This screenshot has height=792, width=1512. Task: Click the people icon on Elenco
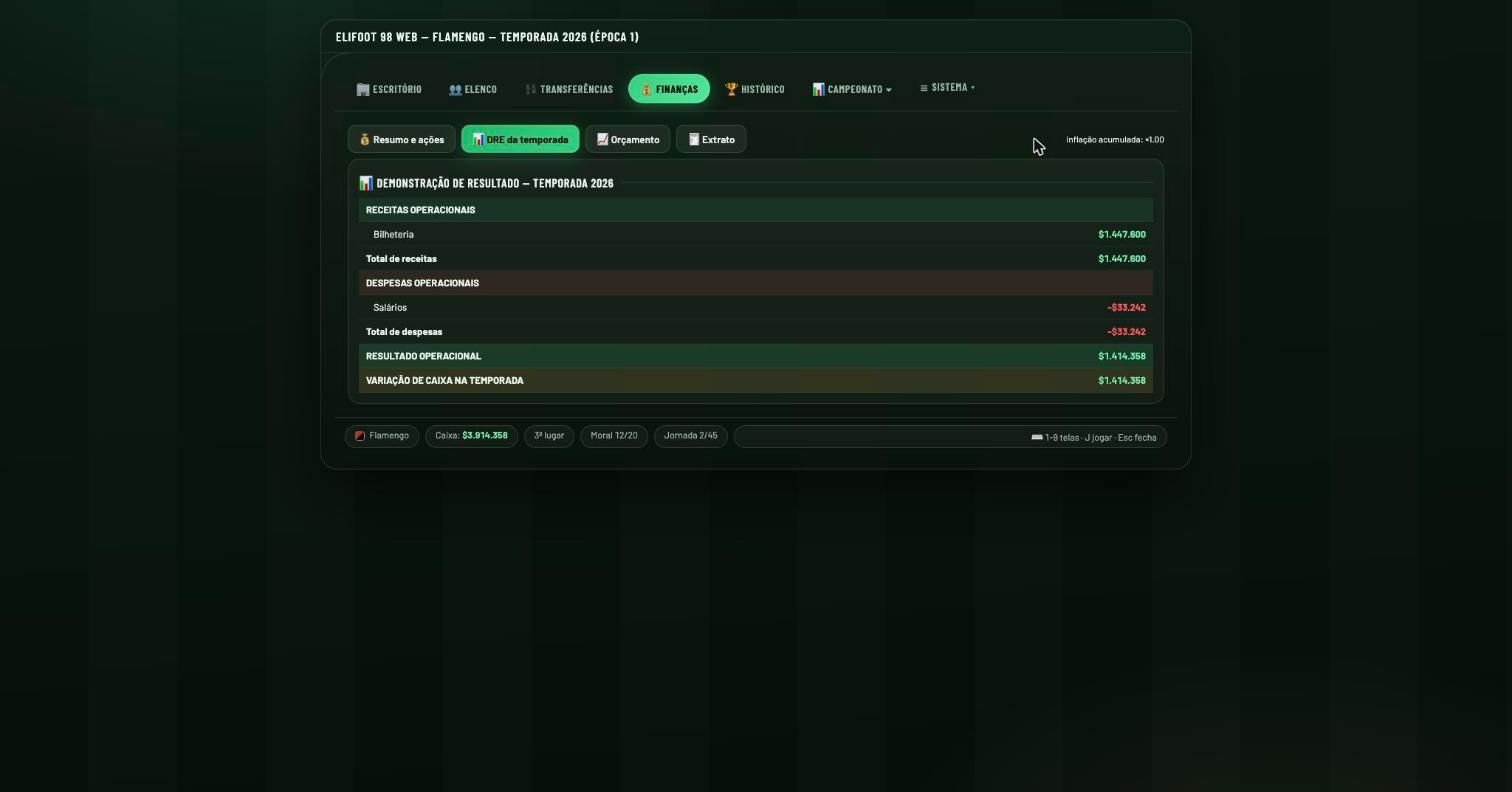coord(455,89)
